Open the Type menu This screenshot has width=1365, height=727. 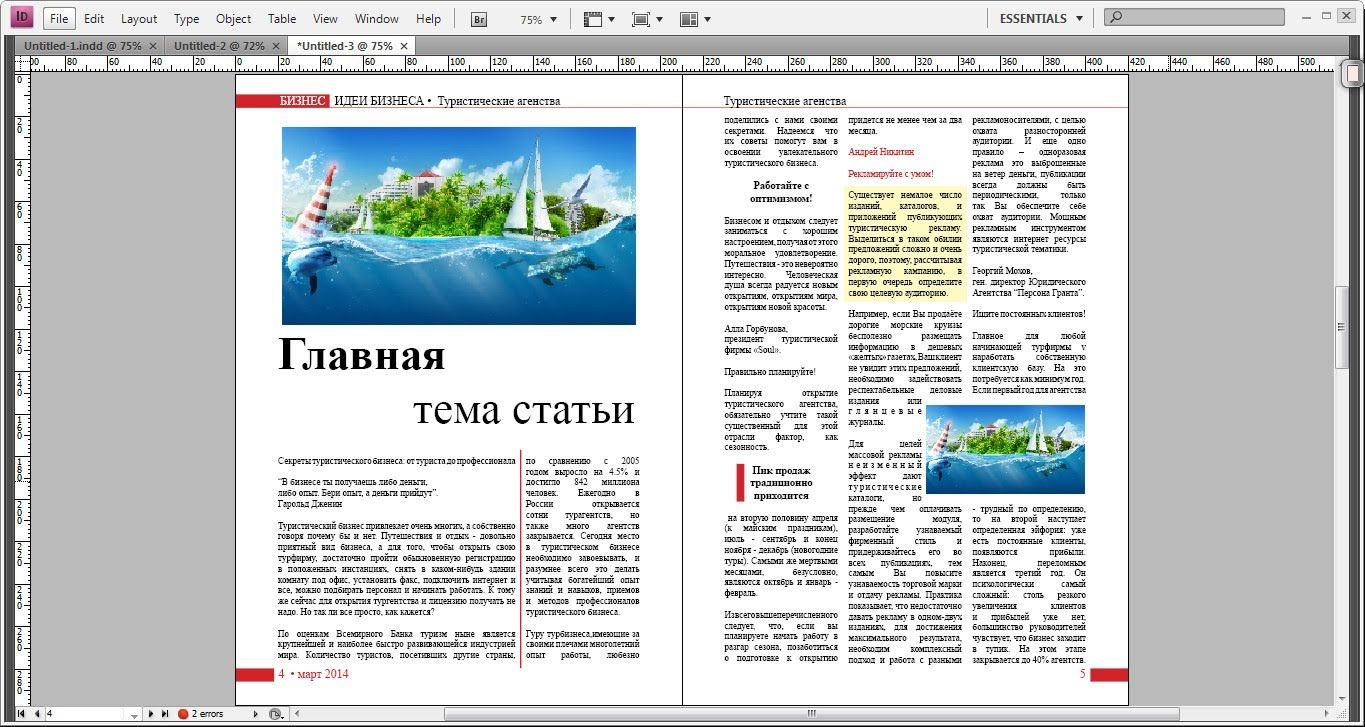pyautogui.click(x=186, y=19)
